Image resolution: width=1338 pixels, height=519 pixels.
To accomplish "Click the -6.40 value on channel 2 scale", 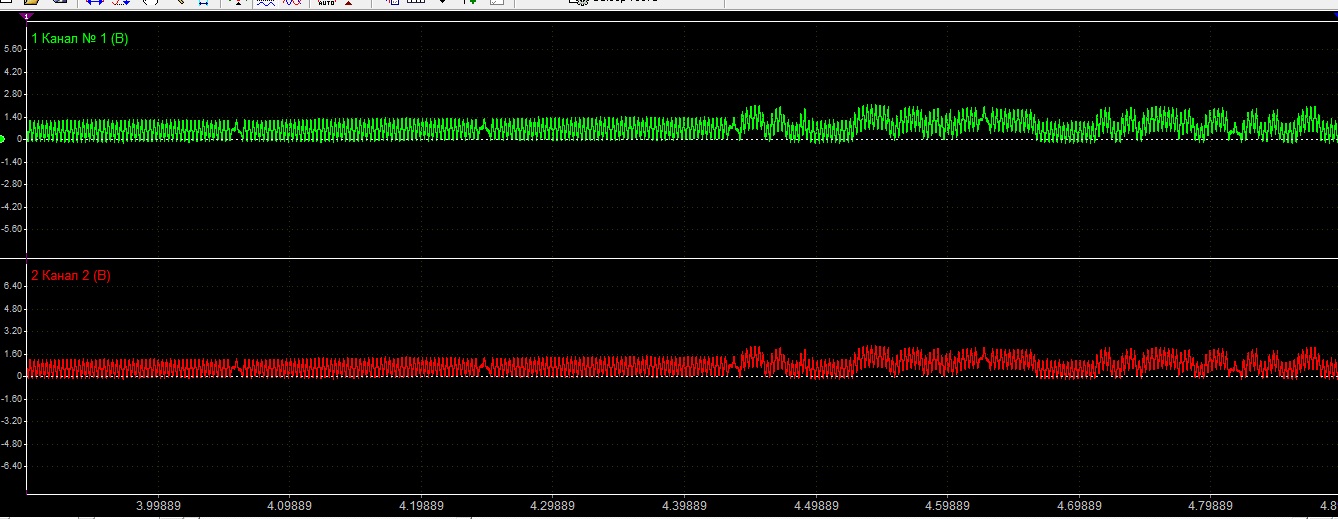I will pos(12,466).
